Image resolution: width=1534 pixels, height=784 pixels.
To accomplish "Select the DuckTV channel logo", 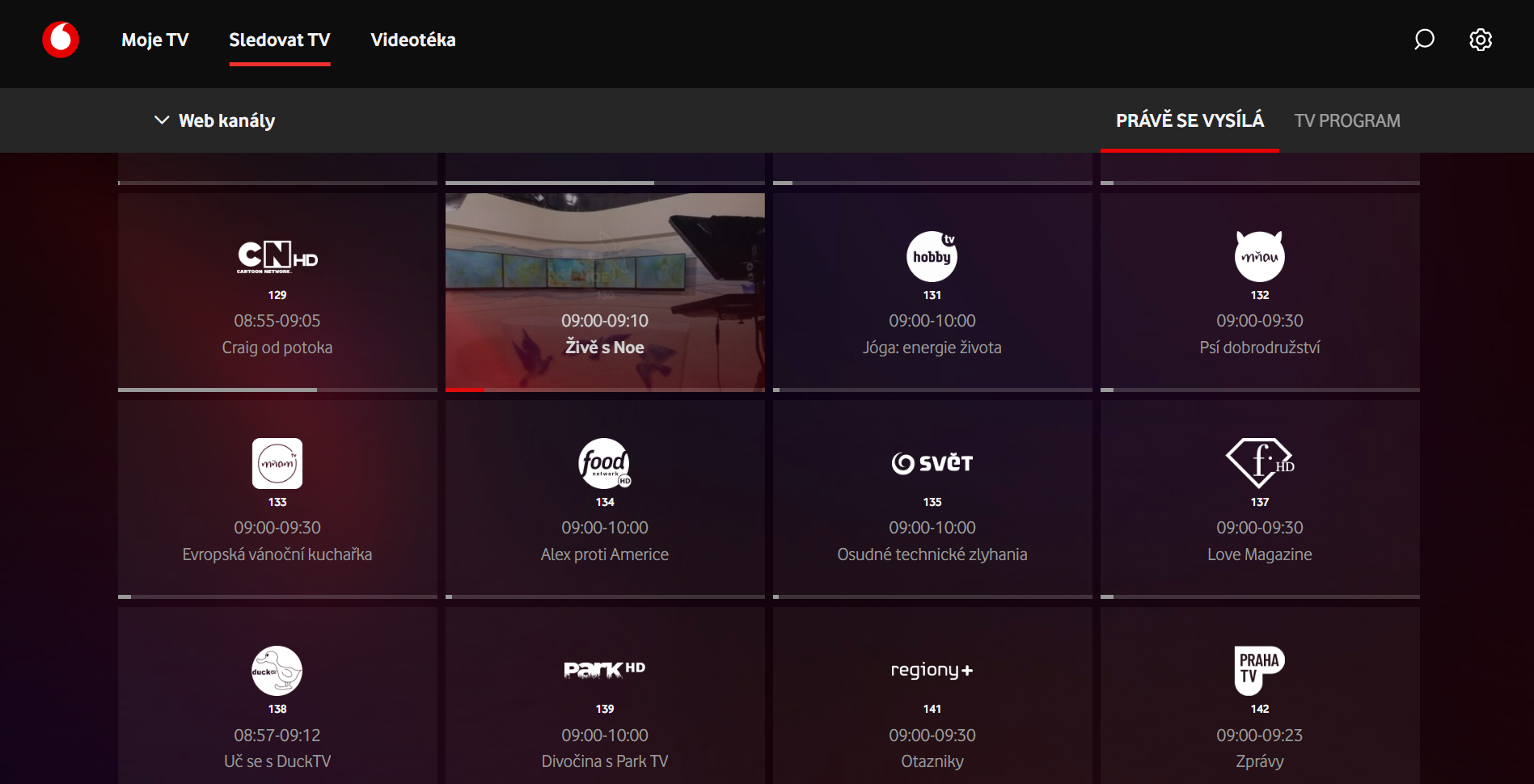I will (277, 671).
